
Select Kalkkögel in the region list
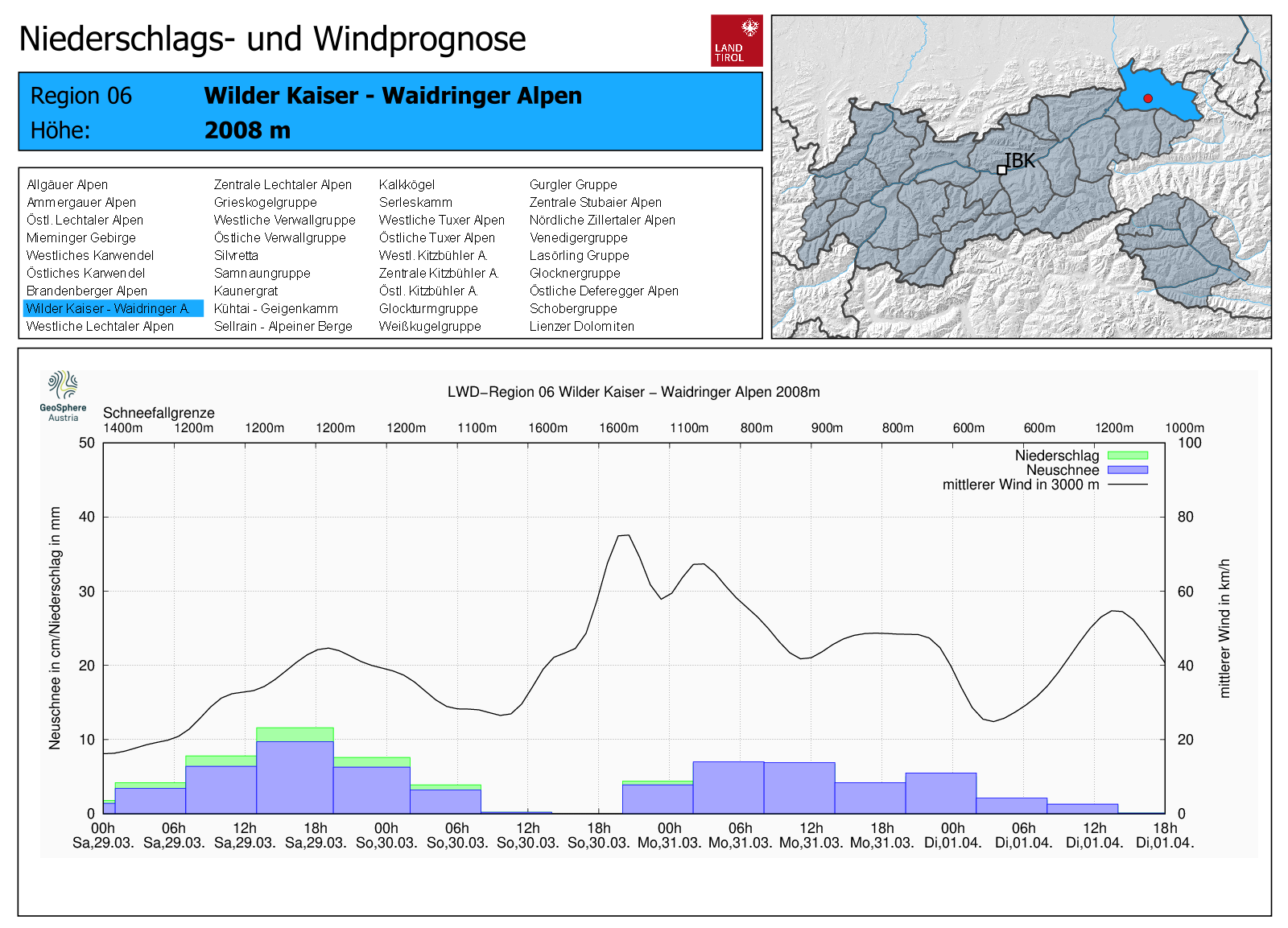coord(407,184)
